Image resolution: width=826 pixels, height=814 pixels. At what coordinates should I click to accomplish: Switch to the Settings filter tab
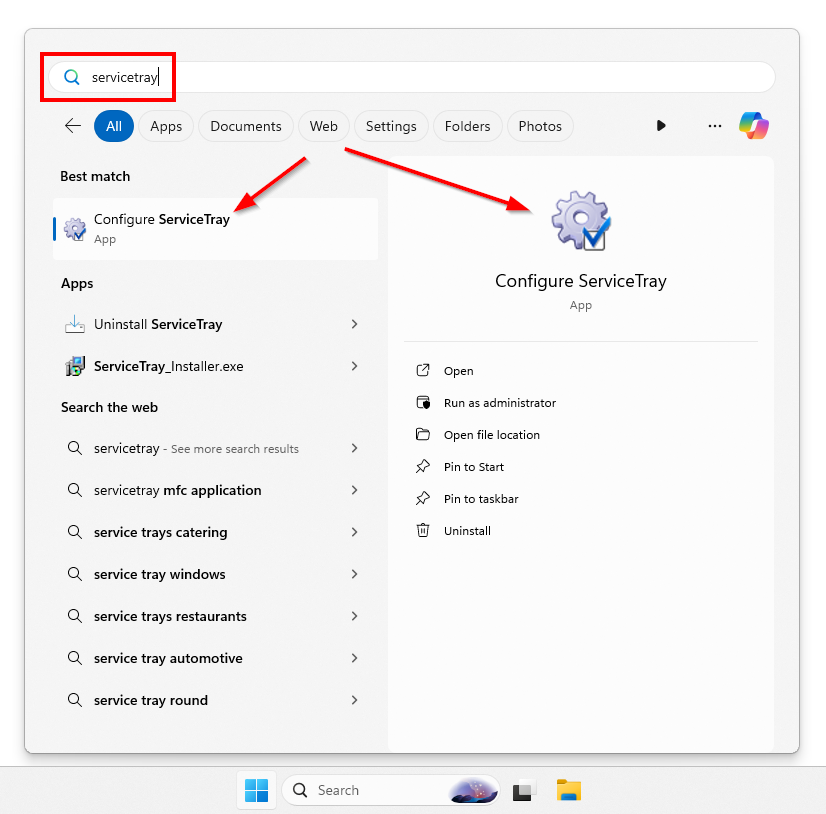point(391,126)
